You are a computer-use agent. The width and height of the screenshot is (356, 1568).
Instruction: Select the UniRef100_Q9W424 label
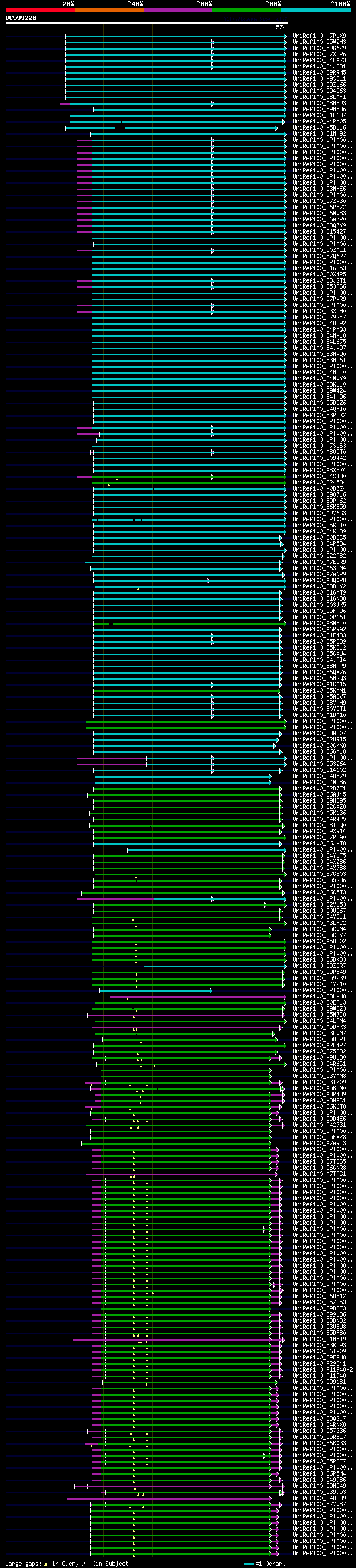[319, 391]
